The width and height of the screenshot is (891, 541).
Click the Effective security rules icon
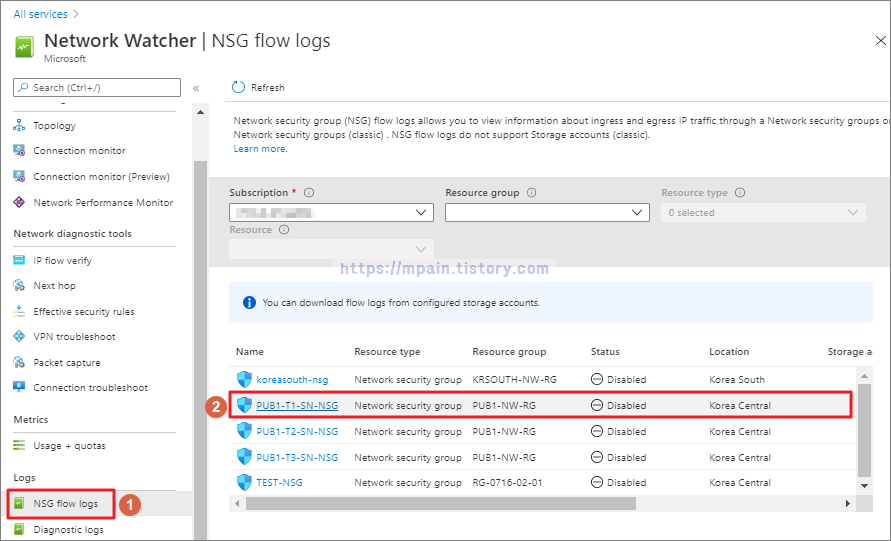pos(19,311)
